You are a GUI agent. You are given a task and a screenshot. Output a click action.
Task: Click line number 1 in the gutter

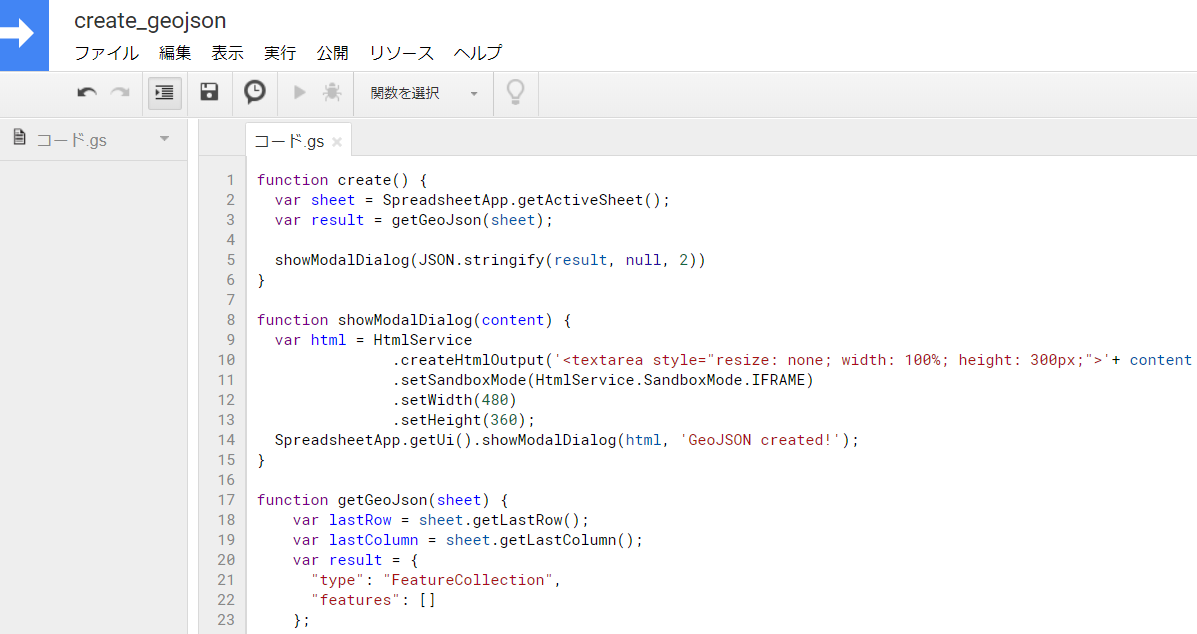click(230, 180)
